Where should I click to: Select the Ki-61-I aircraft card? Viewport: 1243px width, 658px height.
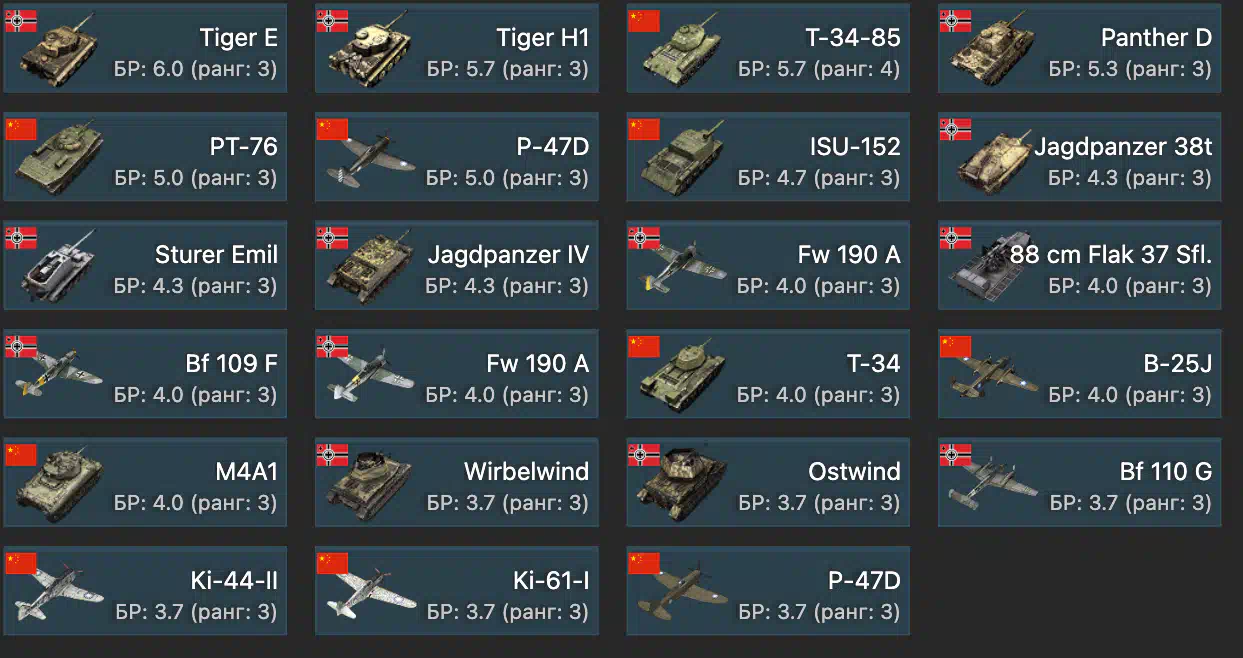tap(456, 590)
